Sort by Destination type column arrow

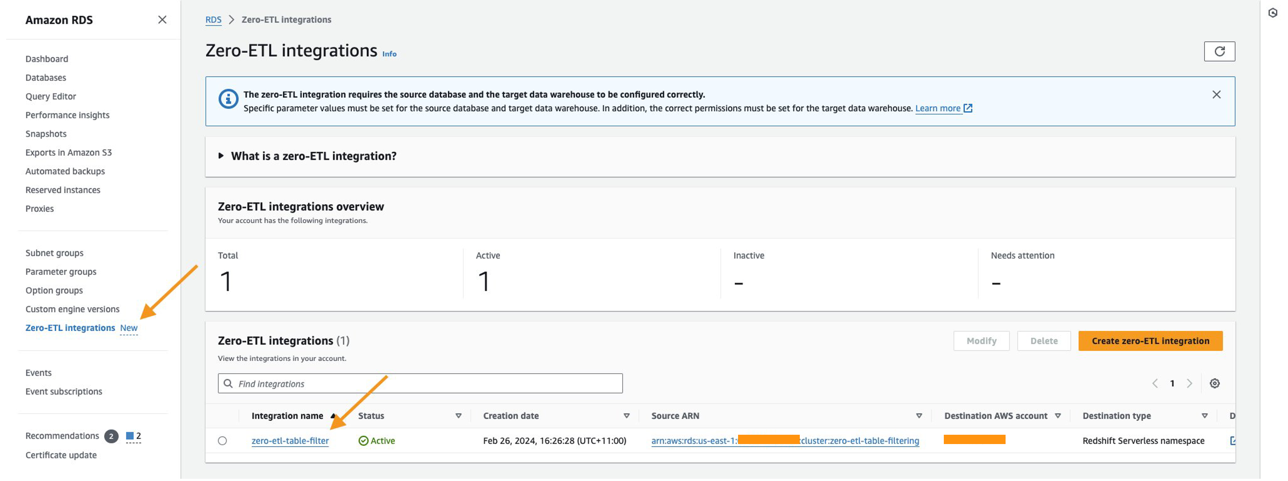1204,416
